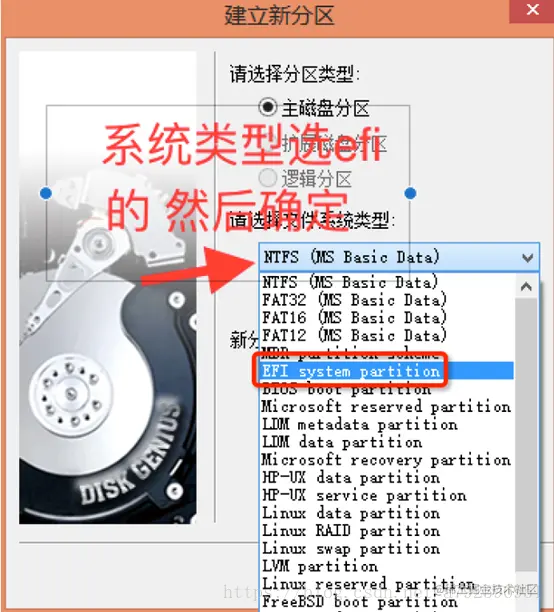Select the primary partition radio button
Screen dimensions: 554x612
point(268,107)
